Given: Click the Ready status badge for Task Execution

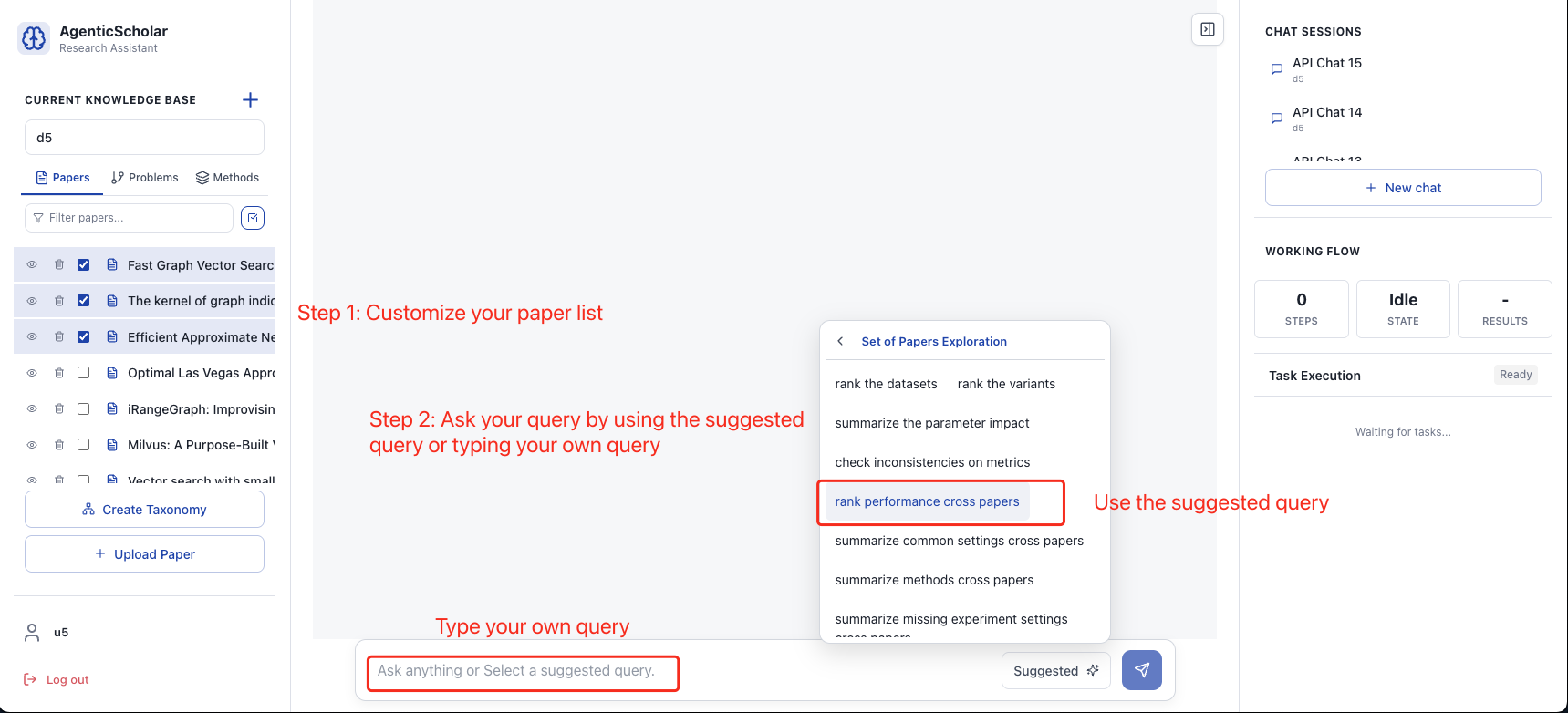Looking at the screenshot, I should point(1515,374).
